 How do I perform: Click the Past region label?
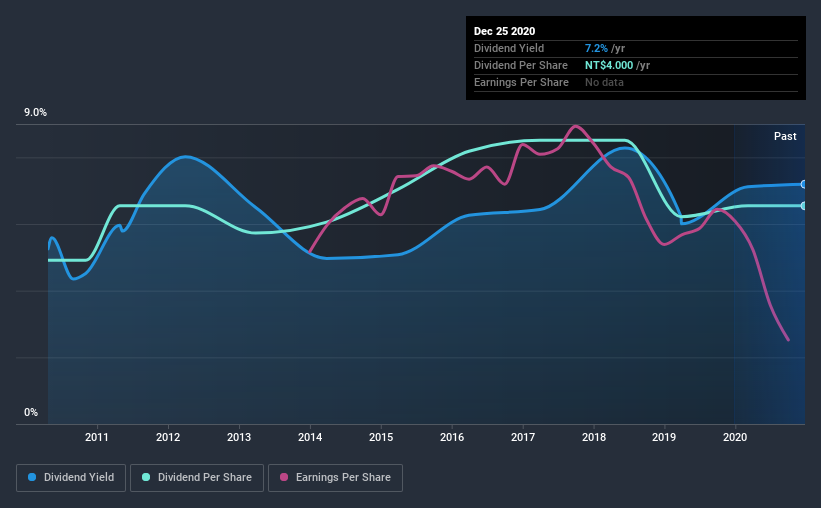[785, 136]
